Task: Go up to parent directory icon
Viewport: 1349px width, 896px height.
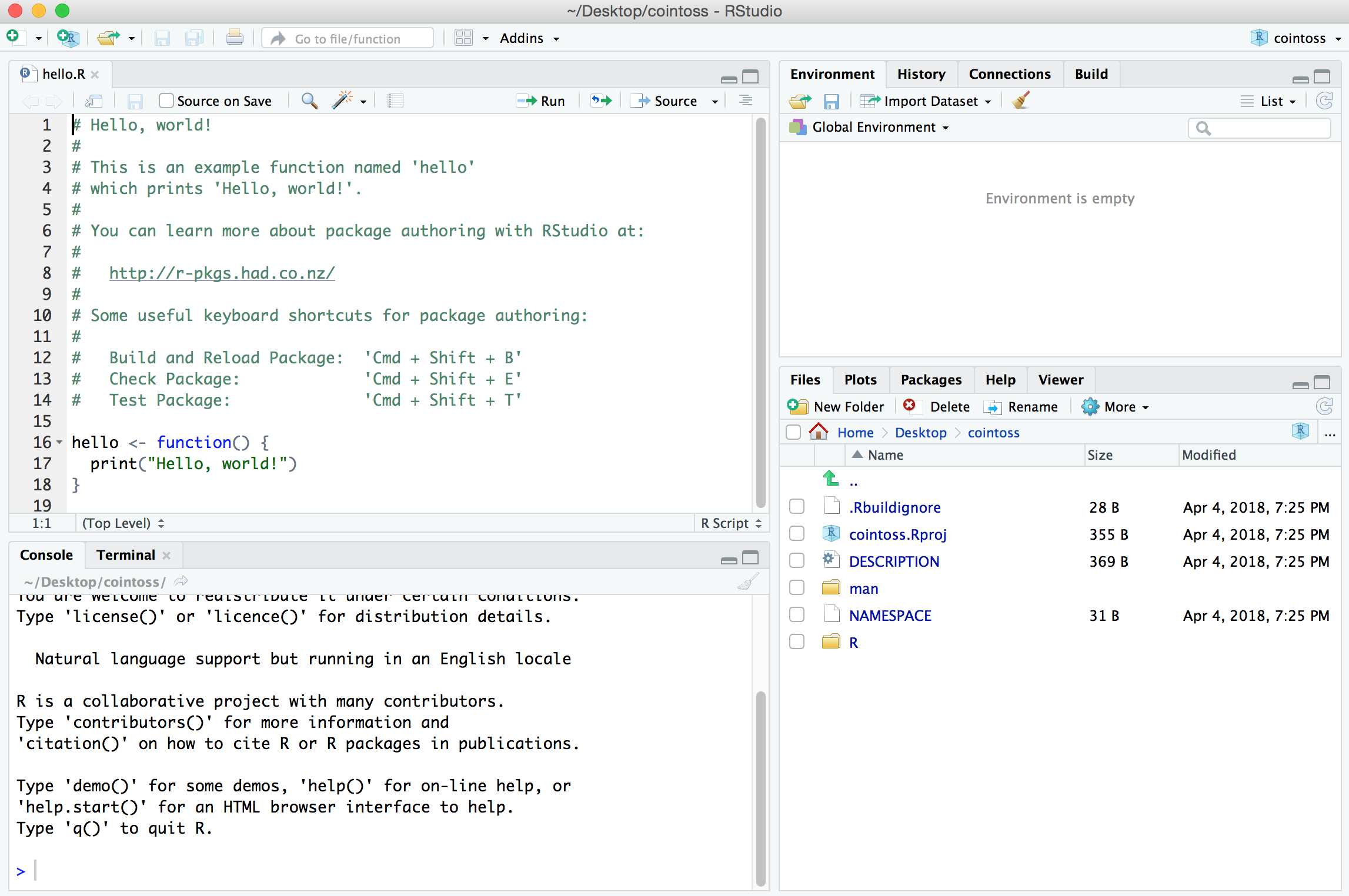Action: point(831,479)
